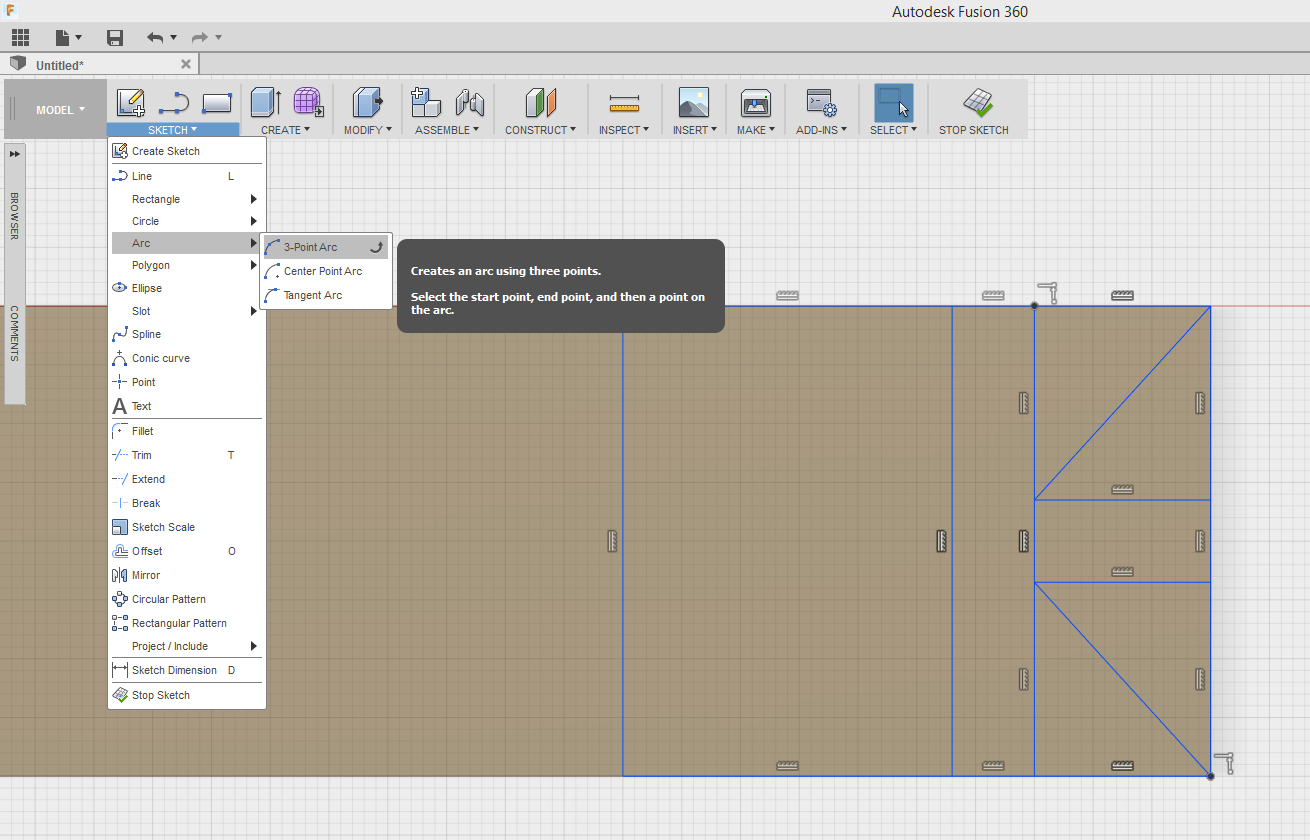Choose Rectangular Pattern menu item

click(187, 623)
